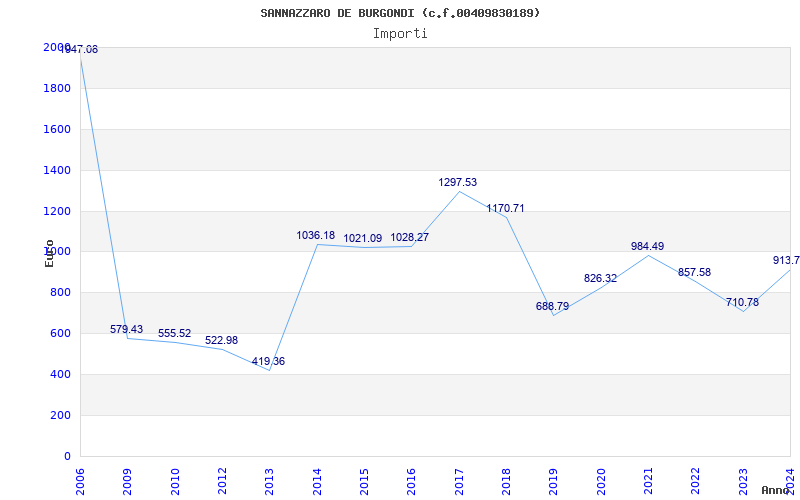Click the x-axis year 2019
Image resolution: width=800 pixels, height=500 pixels.
554,482
